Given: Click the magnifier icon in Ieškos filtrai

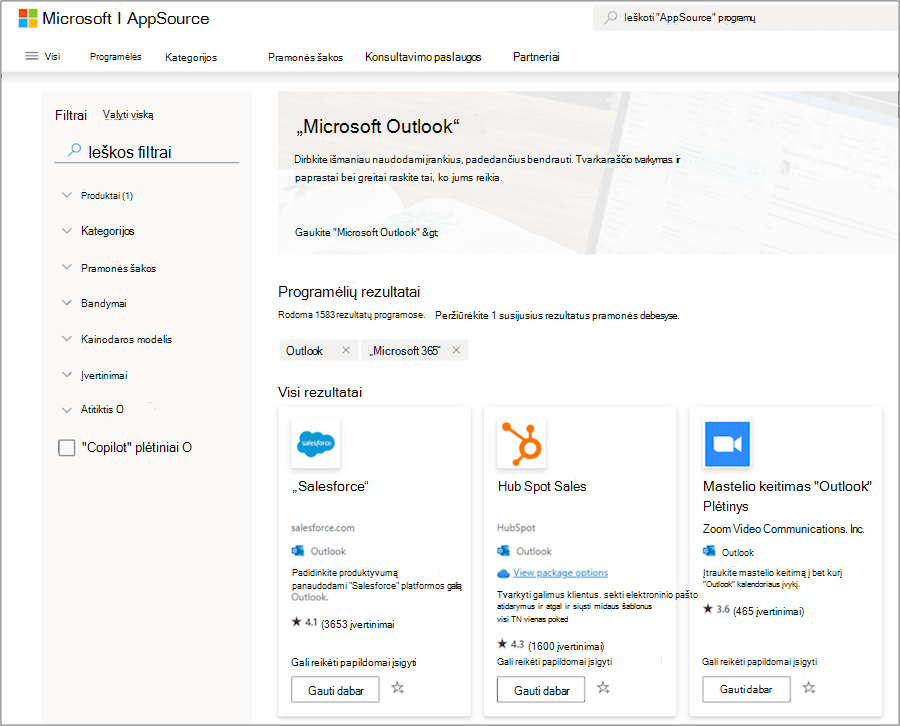Looking at the screenshot, I should (x=74, y=150).
